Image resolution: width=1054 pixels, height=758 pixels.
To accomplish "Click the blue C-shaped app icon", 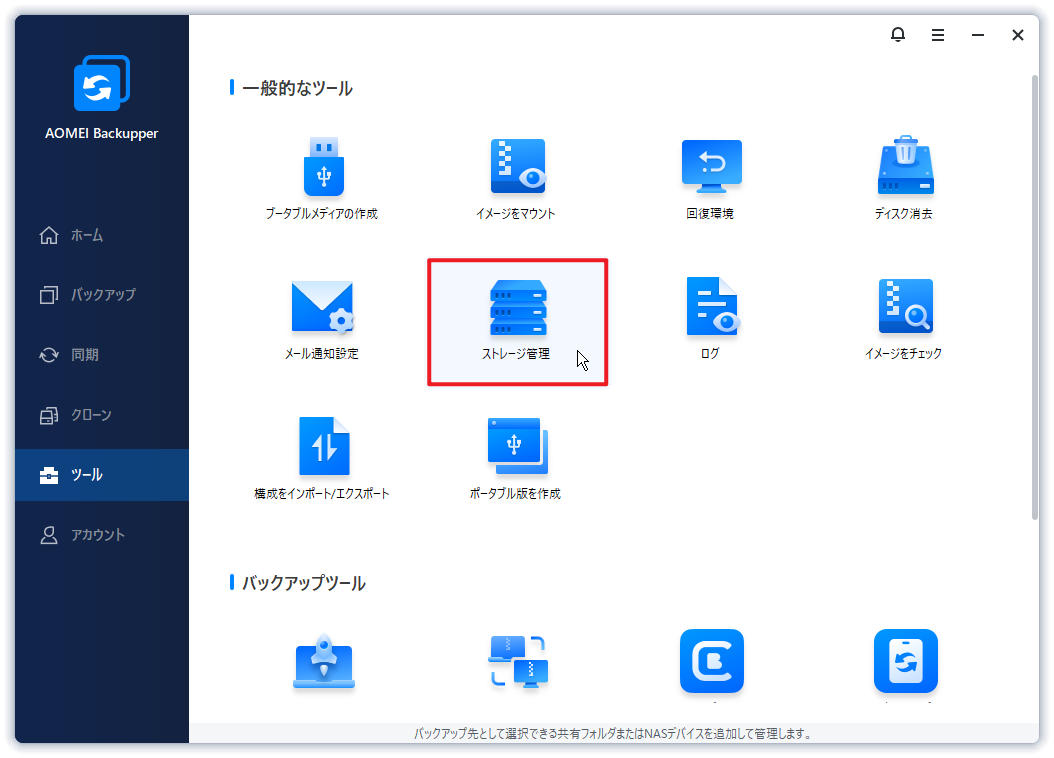I will [712, 661].
